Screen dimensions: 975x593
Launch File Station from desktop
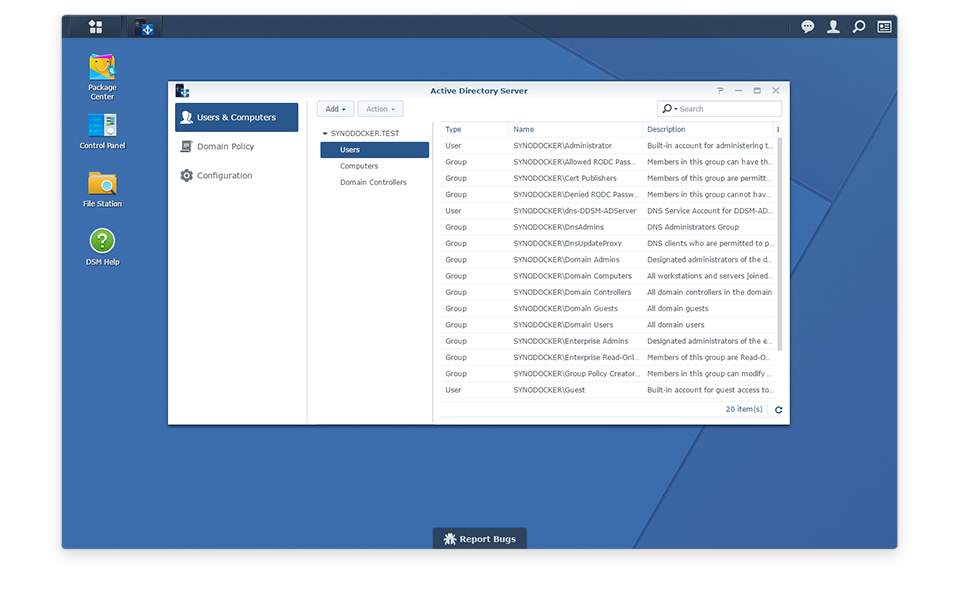(102, 184)
